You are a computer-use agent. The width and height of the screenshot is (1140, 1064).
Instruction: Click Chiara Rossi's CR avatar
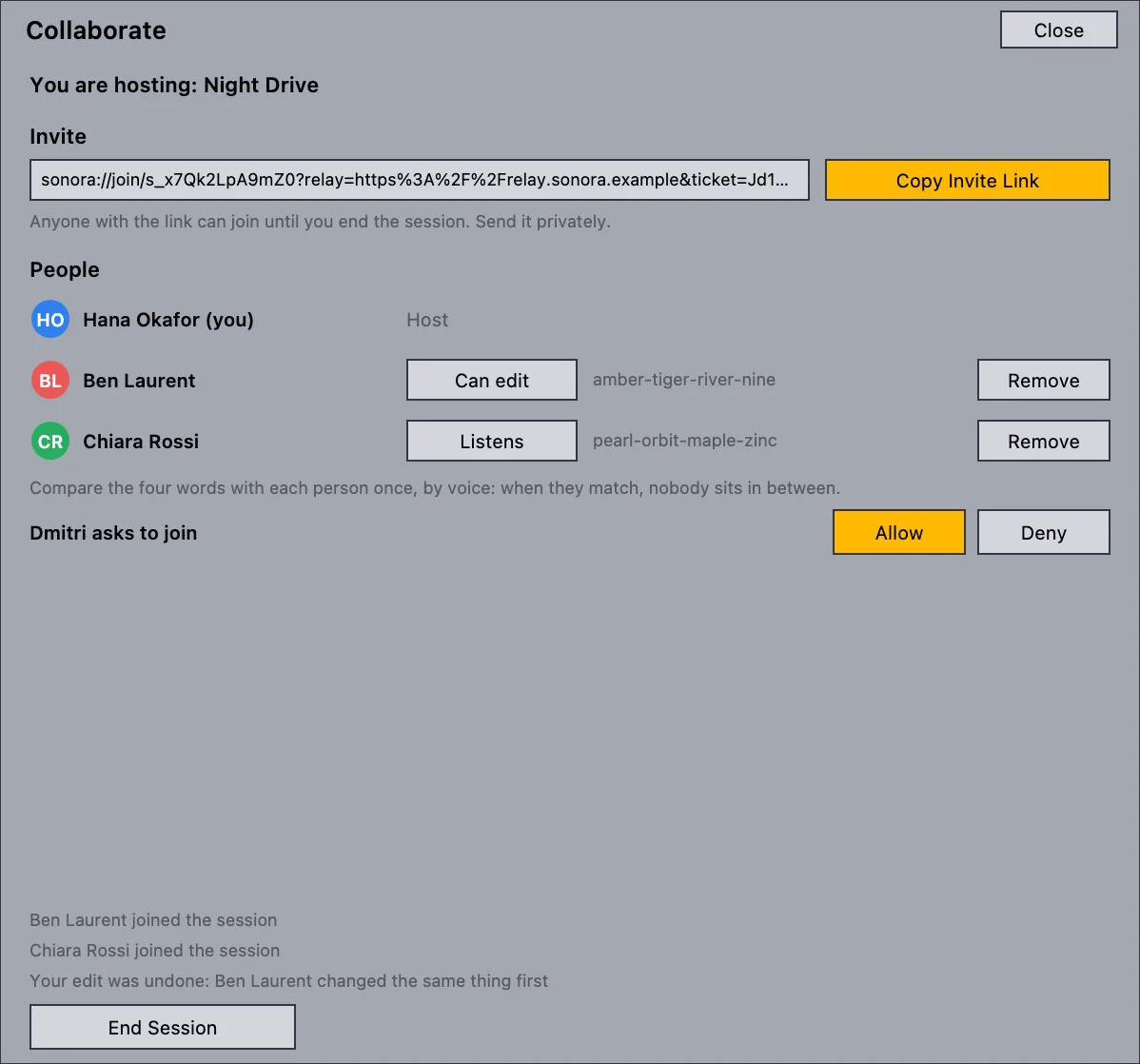tap(50, 441)
